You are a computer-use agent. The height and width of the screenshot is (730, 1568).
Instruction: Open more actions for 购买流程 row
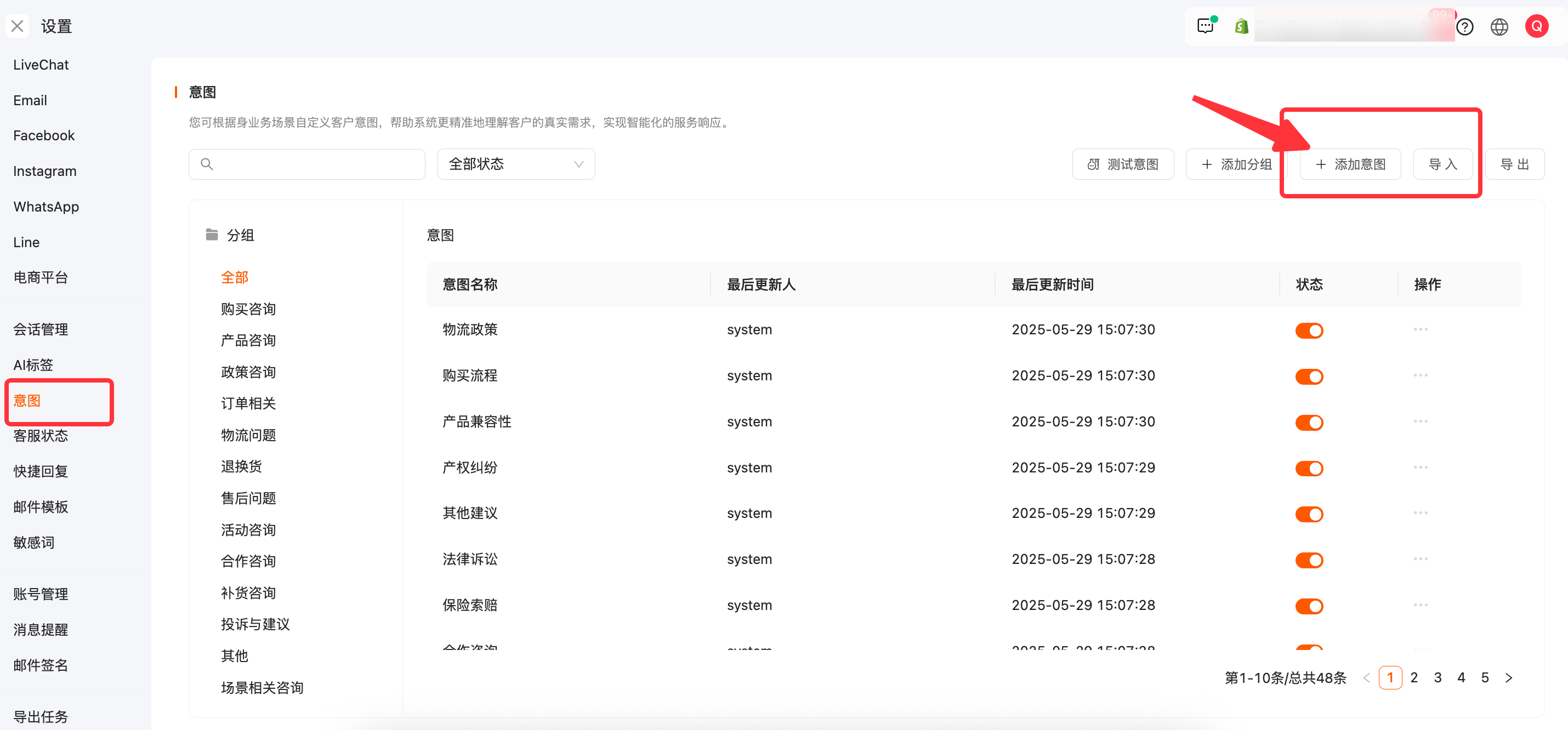[1420, 375]
